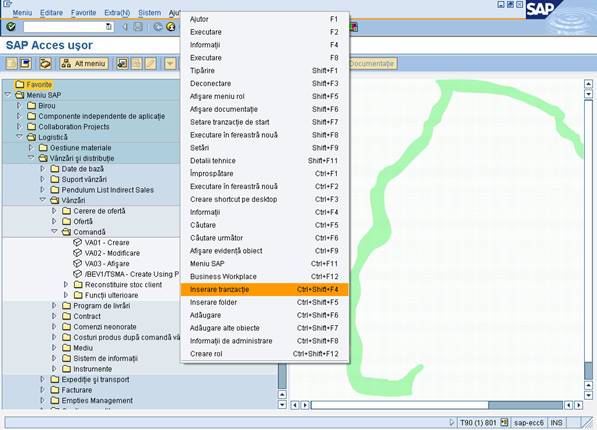
Task: Choose Creare rol menu entry
Action: pyautogui.click(x=264, y=354)
